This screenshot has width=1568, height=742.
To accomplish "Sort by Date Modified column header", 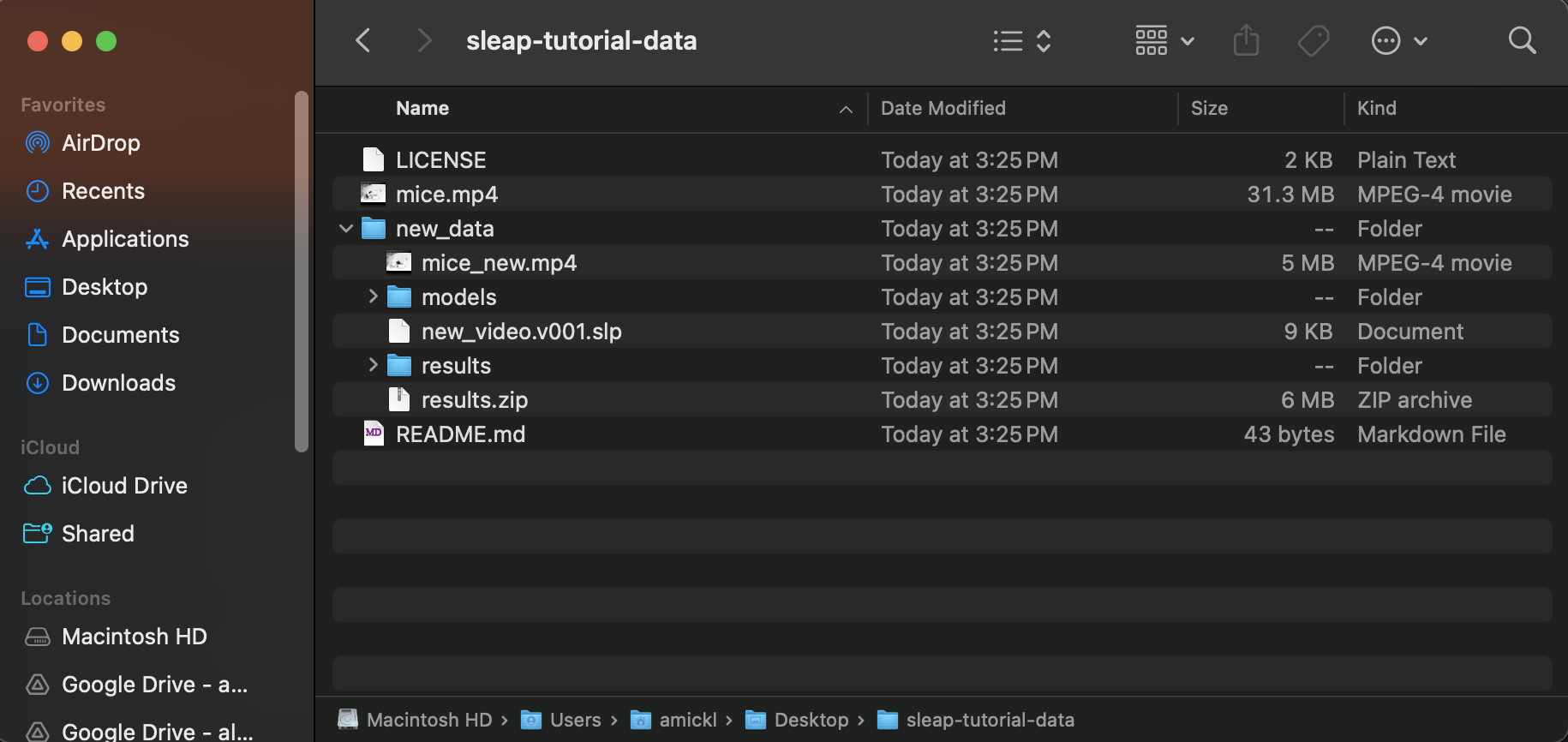I will click(943, 109).
